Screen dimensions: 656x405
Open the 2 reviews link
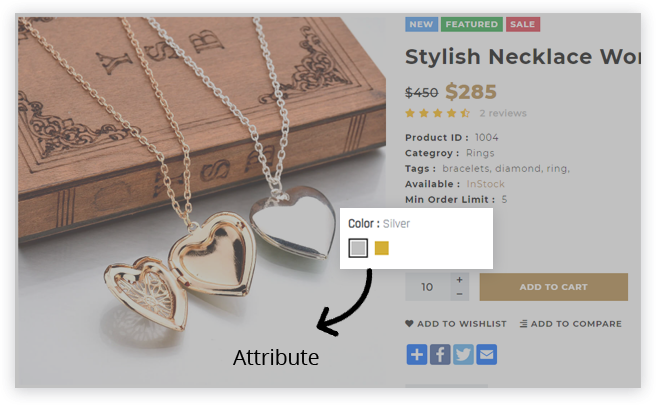503,113
